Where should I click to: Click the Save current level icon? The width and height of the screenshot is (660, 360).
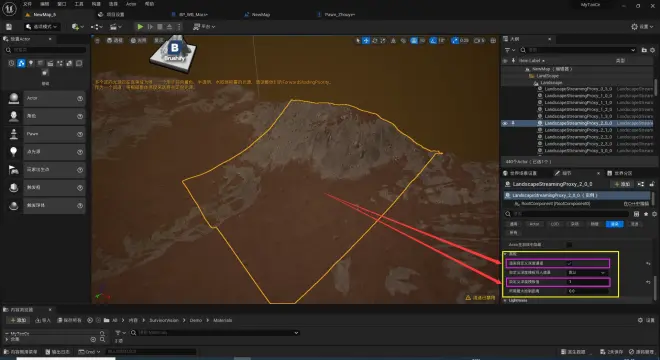(x=9, y=27)
